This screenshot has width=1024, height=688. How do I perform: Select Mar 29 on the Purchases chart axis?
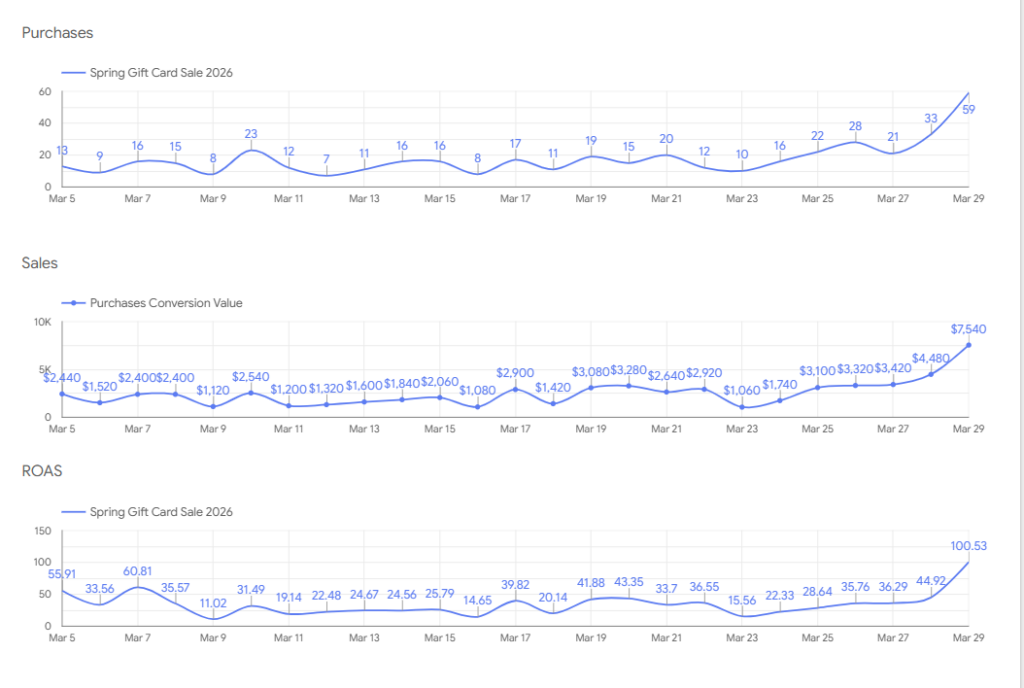tap(968, 199)
